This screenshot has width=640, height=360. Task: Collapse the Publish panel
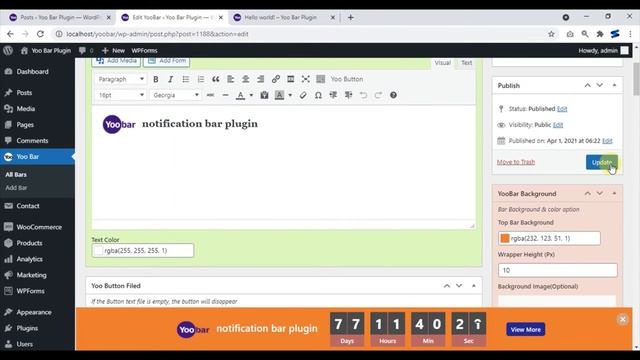click(614, 85)
